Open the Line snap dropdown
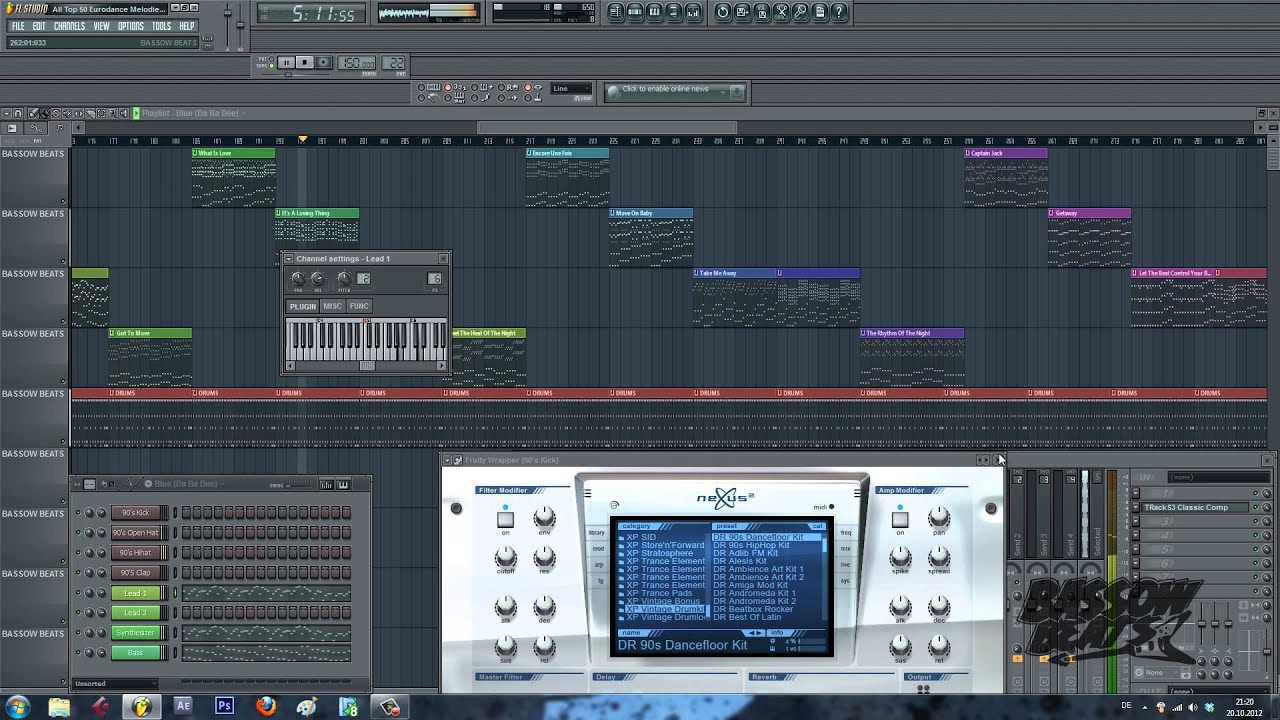 (571, 88)
